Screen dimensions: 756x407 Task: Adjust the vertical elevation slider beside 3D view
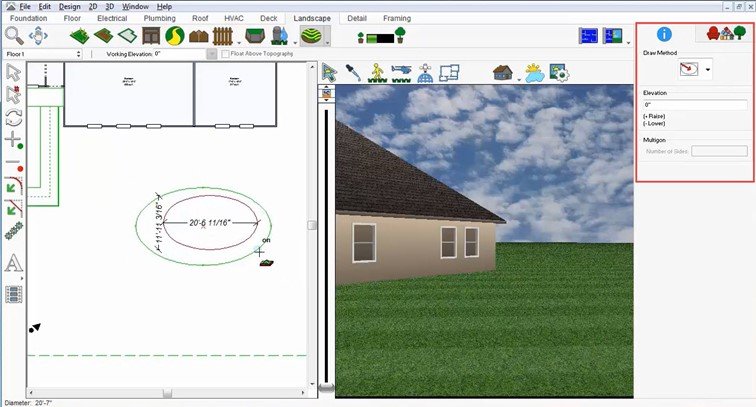point(327,387)
